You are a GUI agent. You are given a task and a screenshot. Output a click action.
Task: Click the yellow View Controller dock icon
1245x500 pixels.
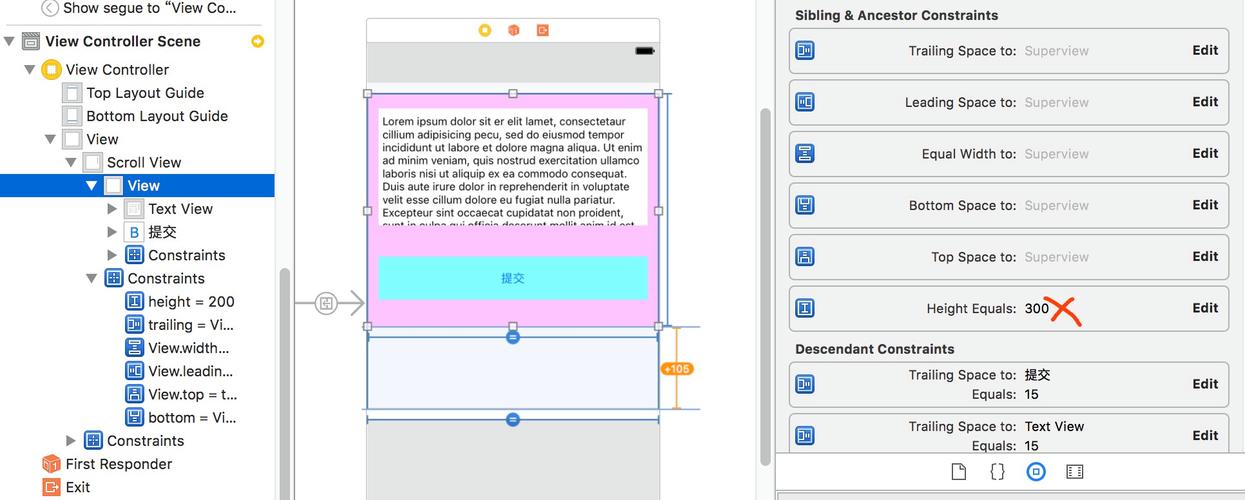pos(484,30)
